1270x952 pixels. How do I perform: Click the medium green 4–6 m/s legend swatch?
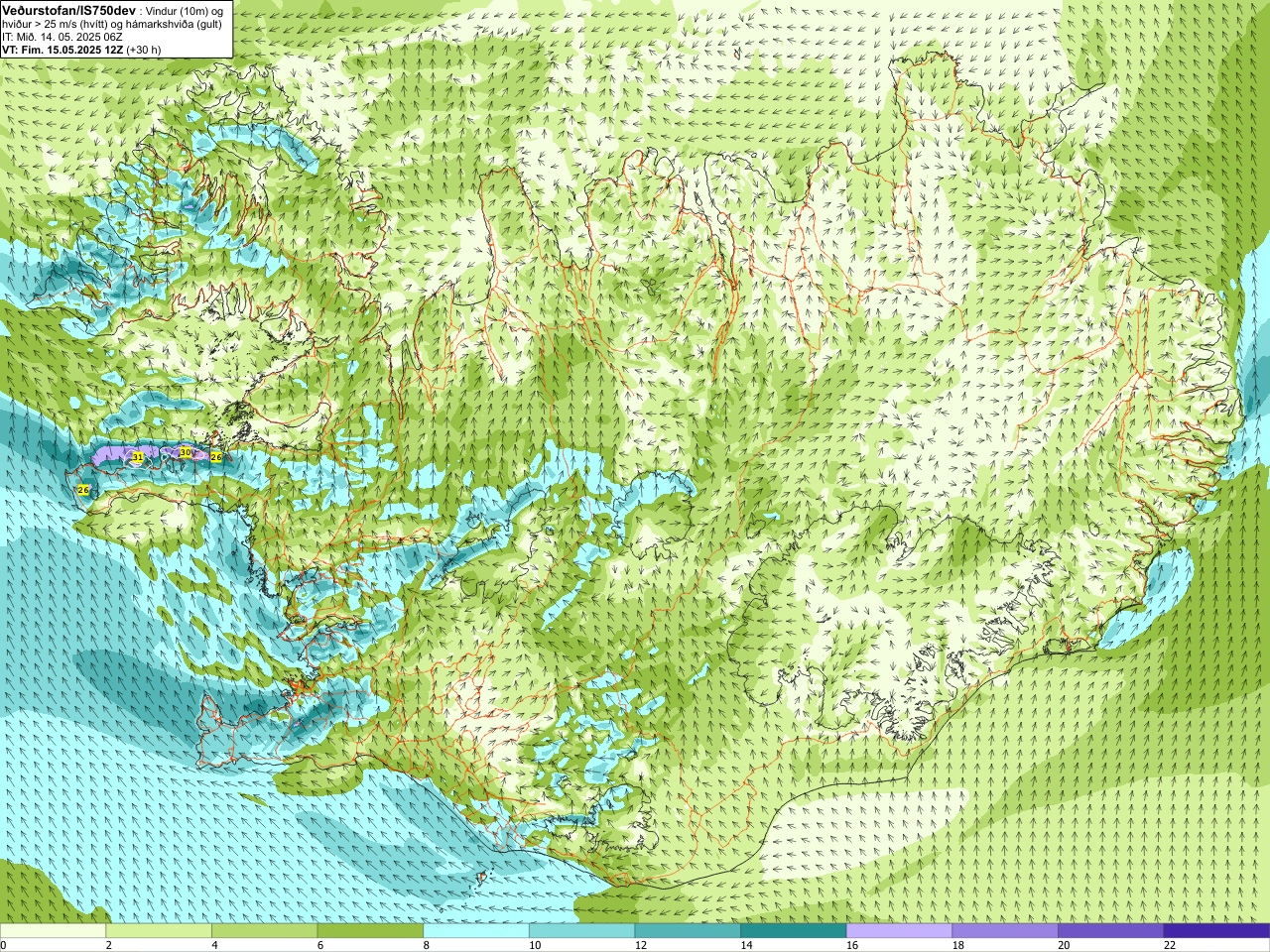click(x=264, y=931)
